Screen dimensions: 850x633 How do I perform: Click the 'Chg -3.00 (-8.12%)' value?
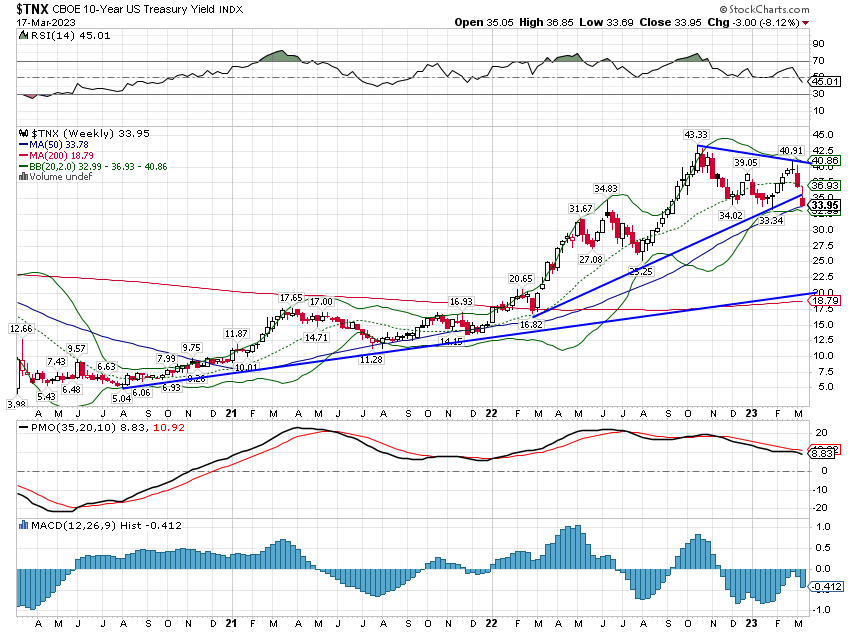tap(754, 22)
